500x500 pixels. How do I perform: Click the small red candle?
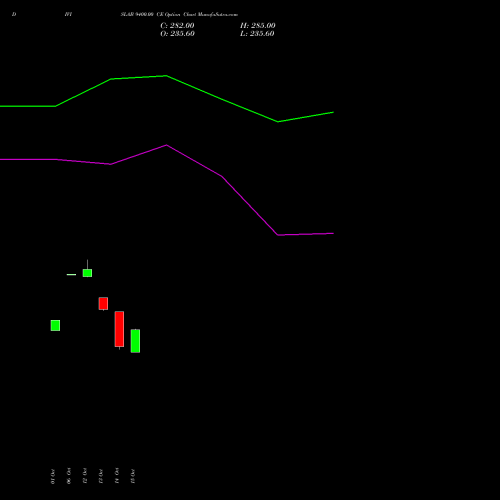(103, 304)
